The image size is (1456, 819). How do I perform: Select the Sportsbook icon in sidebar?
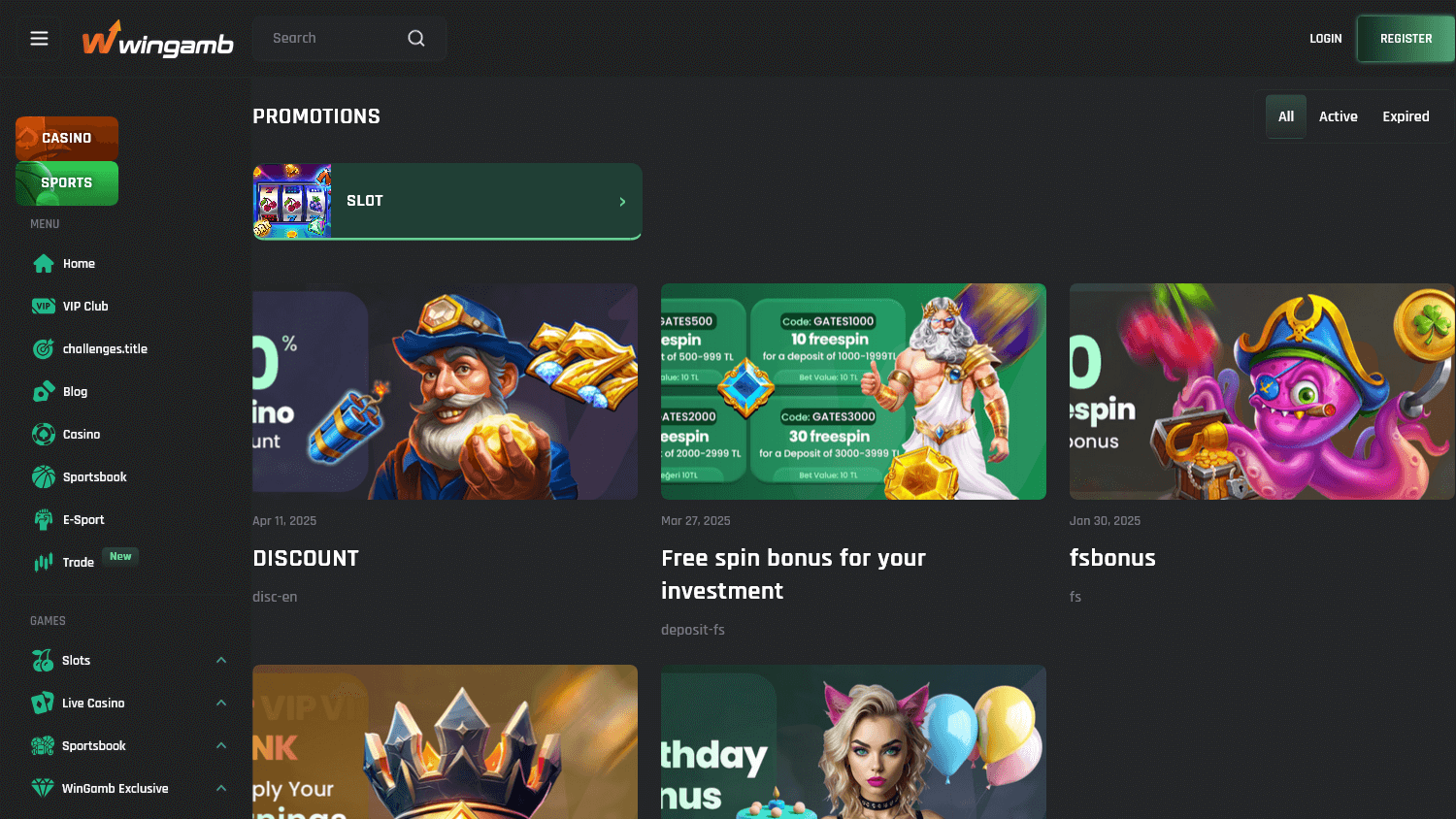click(x=44, y=476)
